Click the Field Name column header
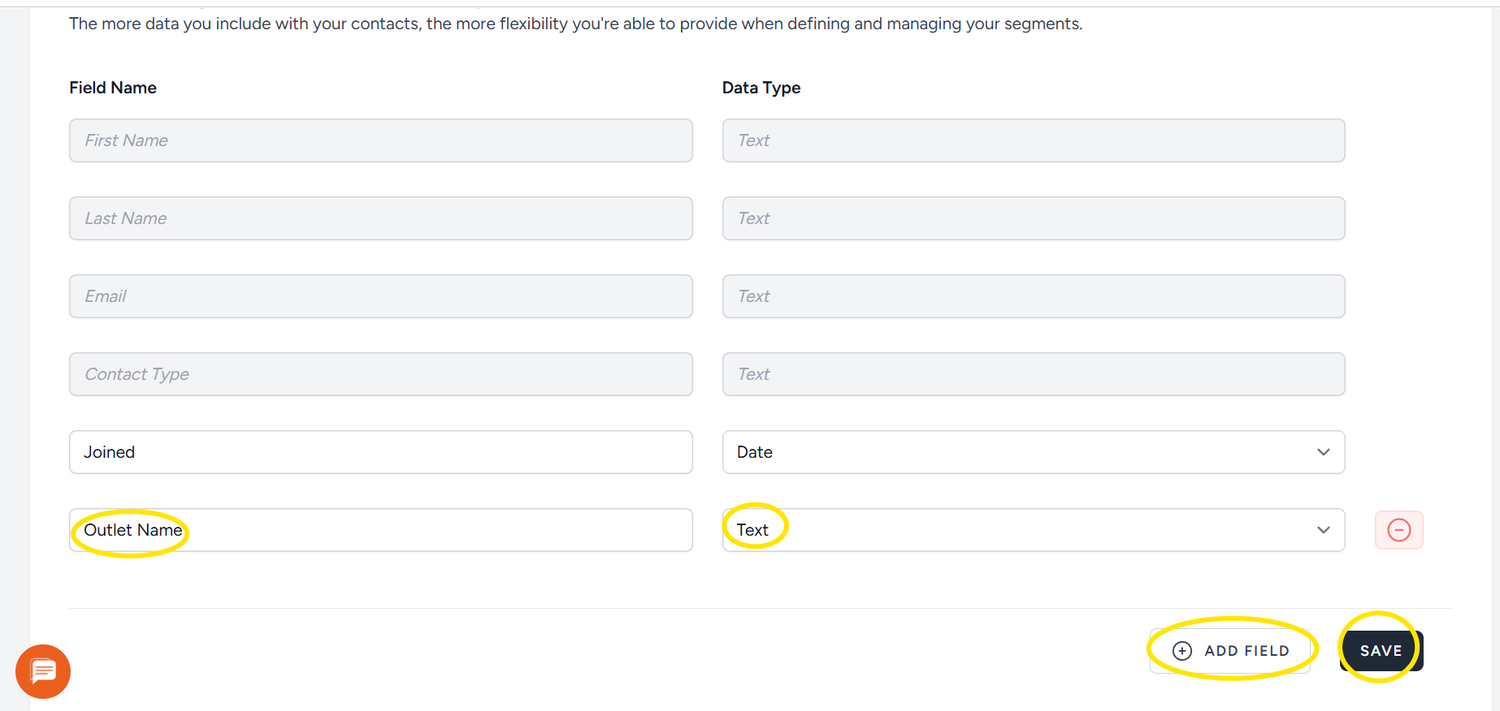Viewport: 1500px width, 711px height. coord(113,88)
